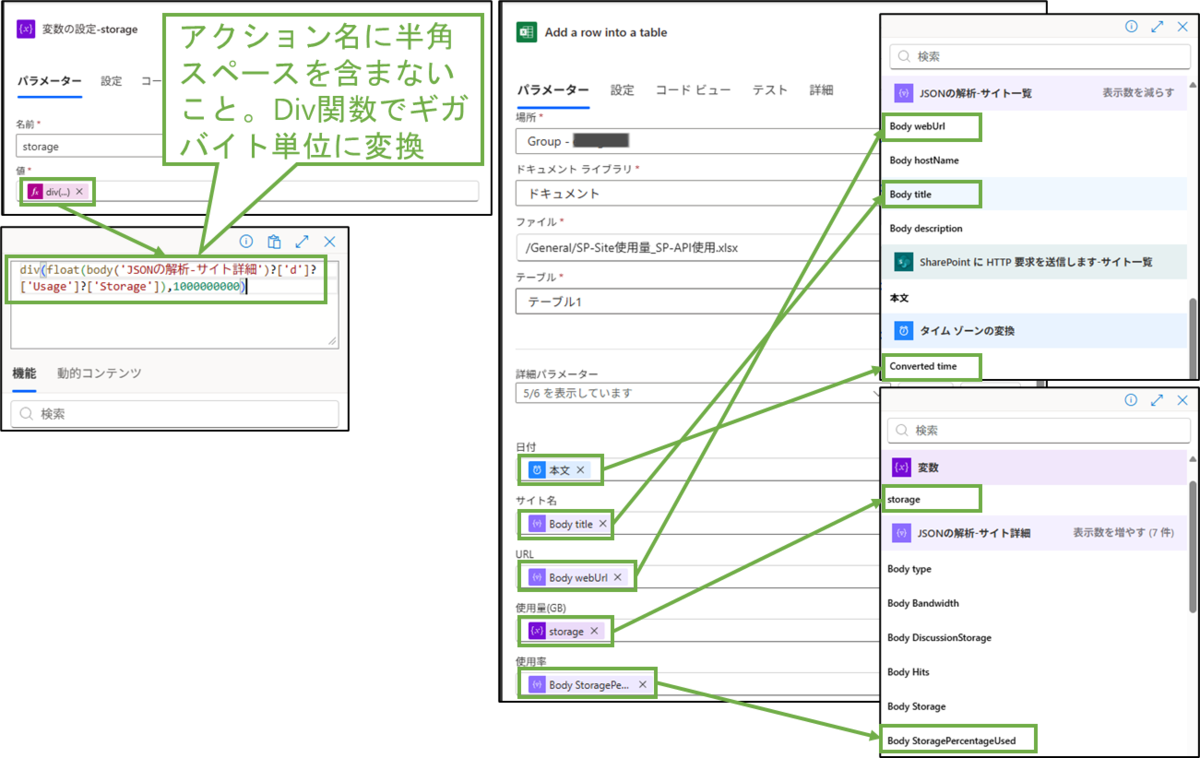Switch to コード ビュー tab in Add a row

tap(693, 90)
